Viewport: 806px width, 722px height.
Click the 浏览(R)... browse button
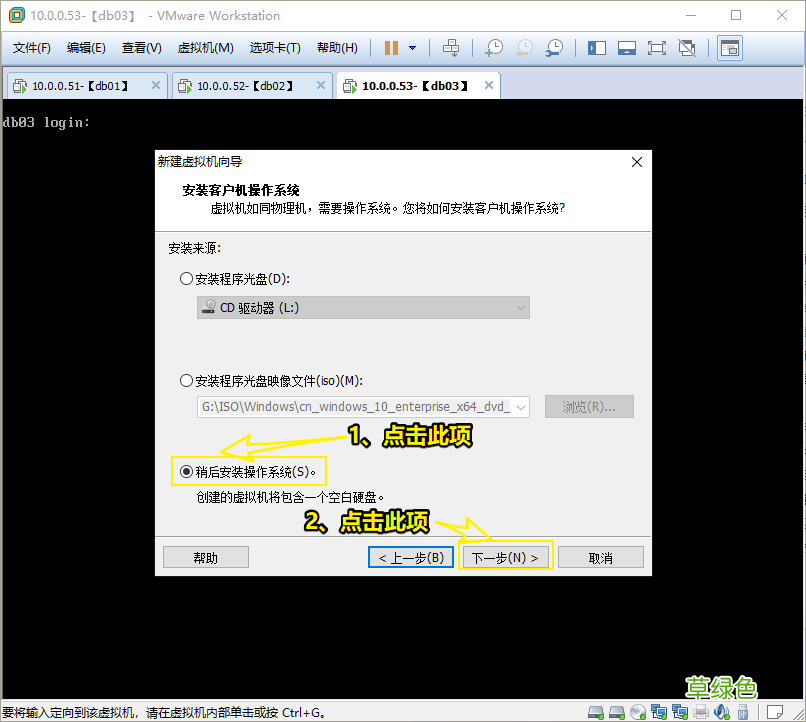589,407
